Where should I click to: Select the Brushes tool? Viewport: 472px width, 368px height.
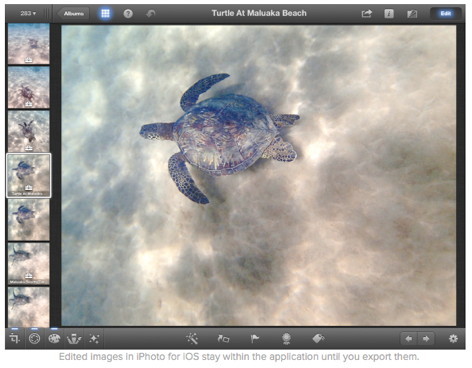(x=74, y=339)
